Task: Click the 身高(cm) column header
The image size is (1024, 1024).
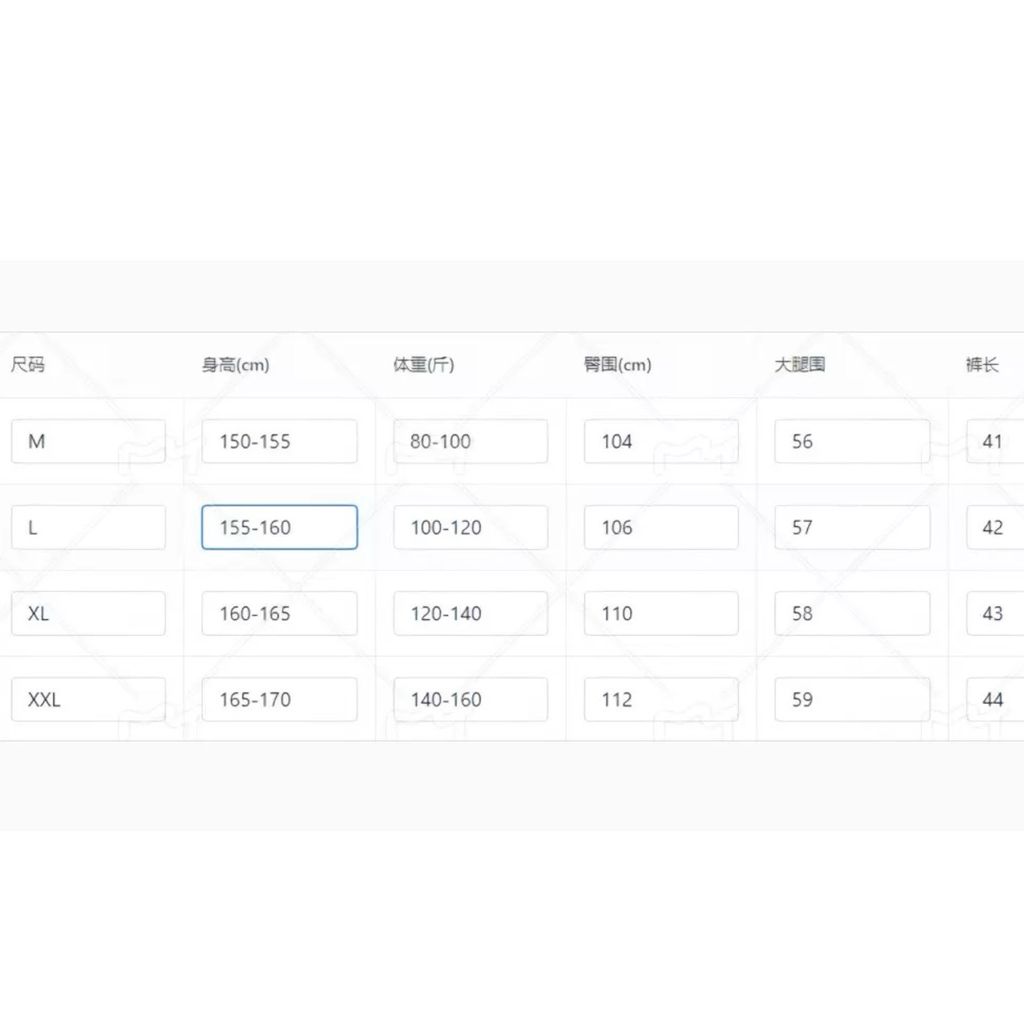Action: tap(236, 365)
